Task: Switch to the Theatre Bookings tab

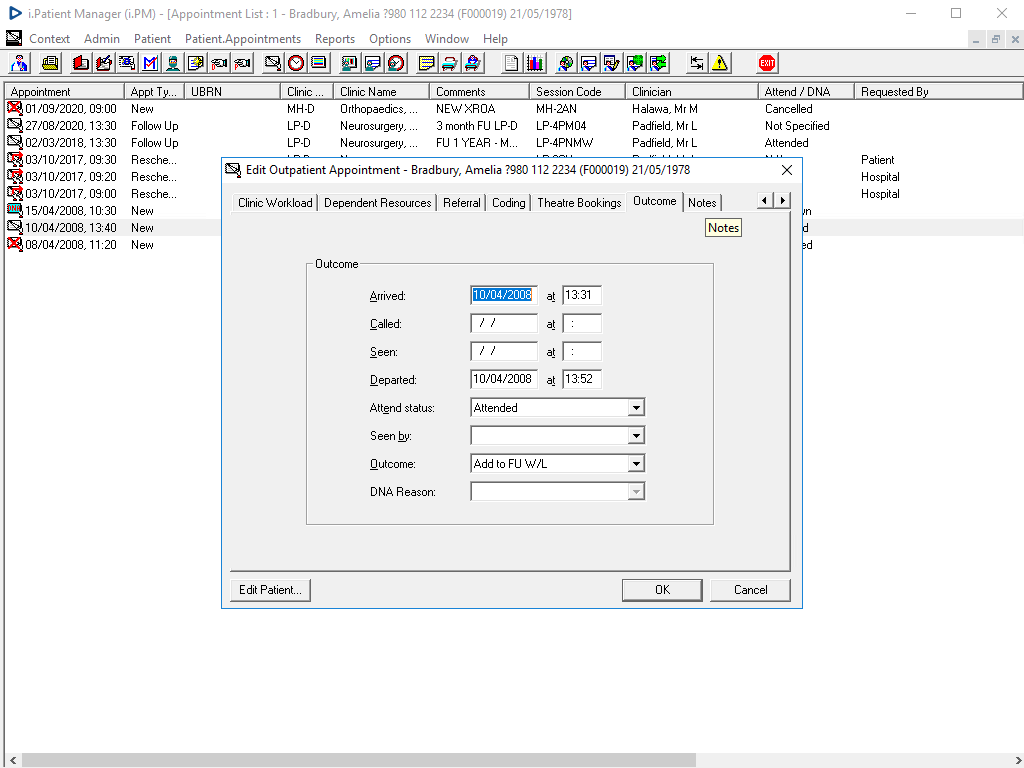Action: pyautogui.click(x=579, y=203)
